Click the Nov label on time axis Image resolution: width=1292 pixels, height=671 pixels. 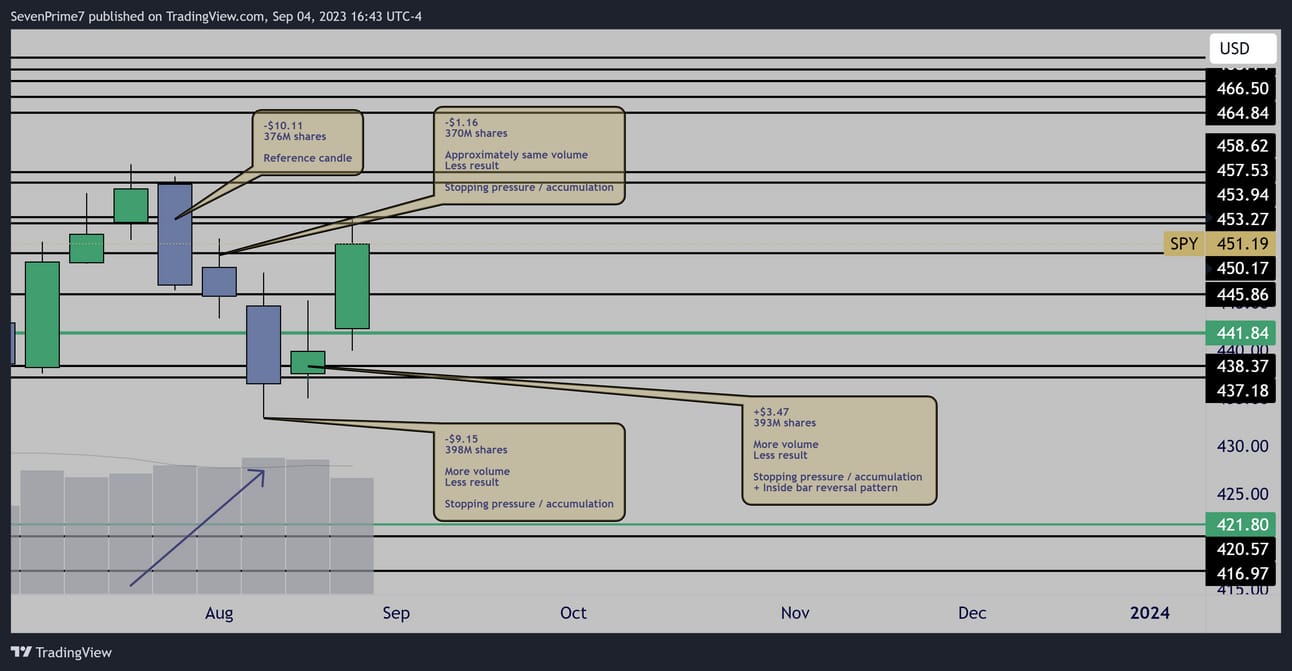point(795,613)
